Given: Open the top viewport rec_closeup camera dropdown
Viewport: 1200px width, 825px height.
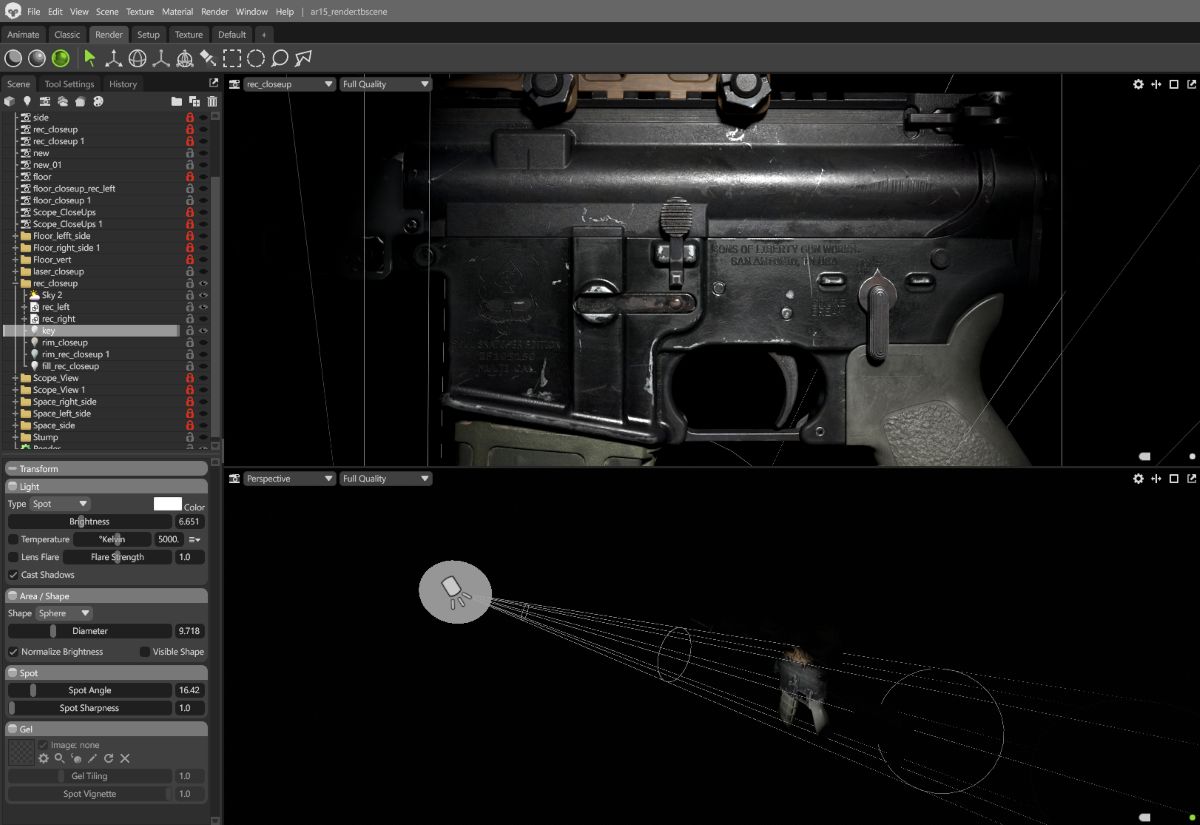Looking at the screenshot, I should pyautogui.click(x=289, y=85).
